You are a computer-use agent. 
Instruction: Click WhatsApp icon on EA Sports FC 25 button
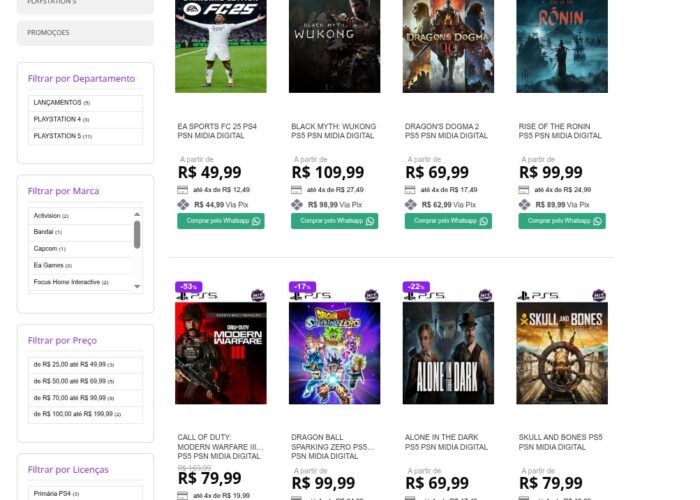[256, 221]
